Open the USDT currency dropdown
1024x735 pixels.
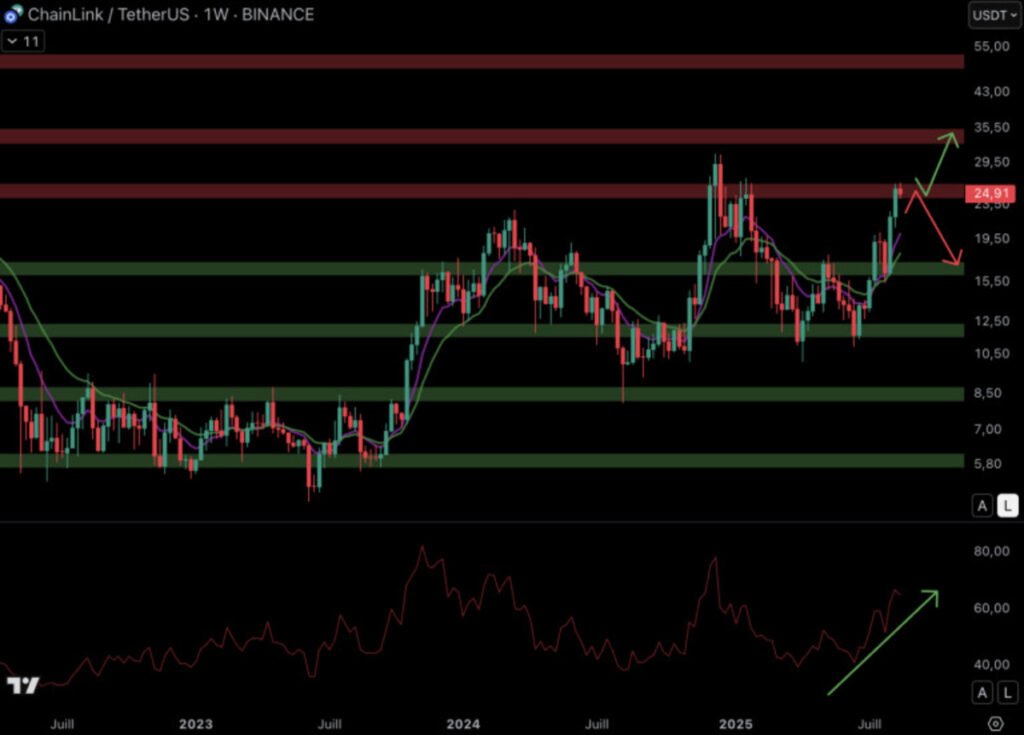pyautogui.click(x=994, y=15)
